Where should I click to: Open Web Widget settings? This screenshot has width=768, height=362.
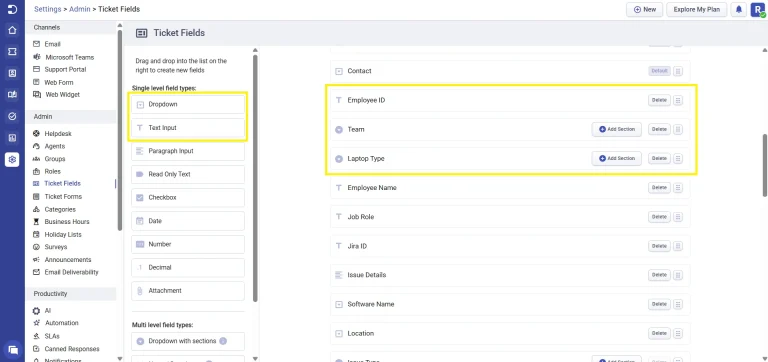pyautogui.click(x=62, y=95)
